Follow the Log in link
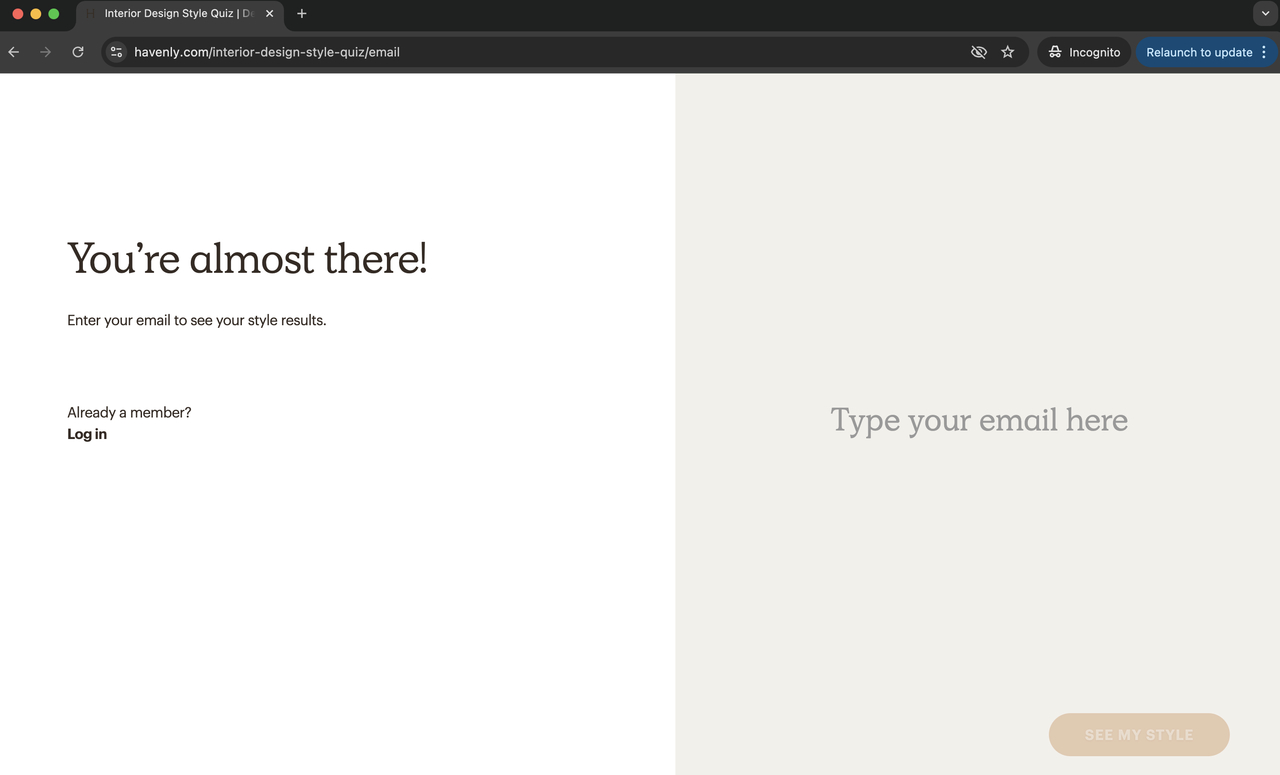The image size is (1280, 775). click(x=87, y=434)
